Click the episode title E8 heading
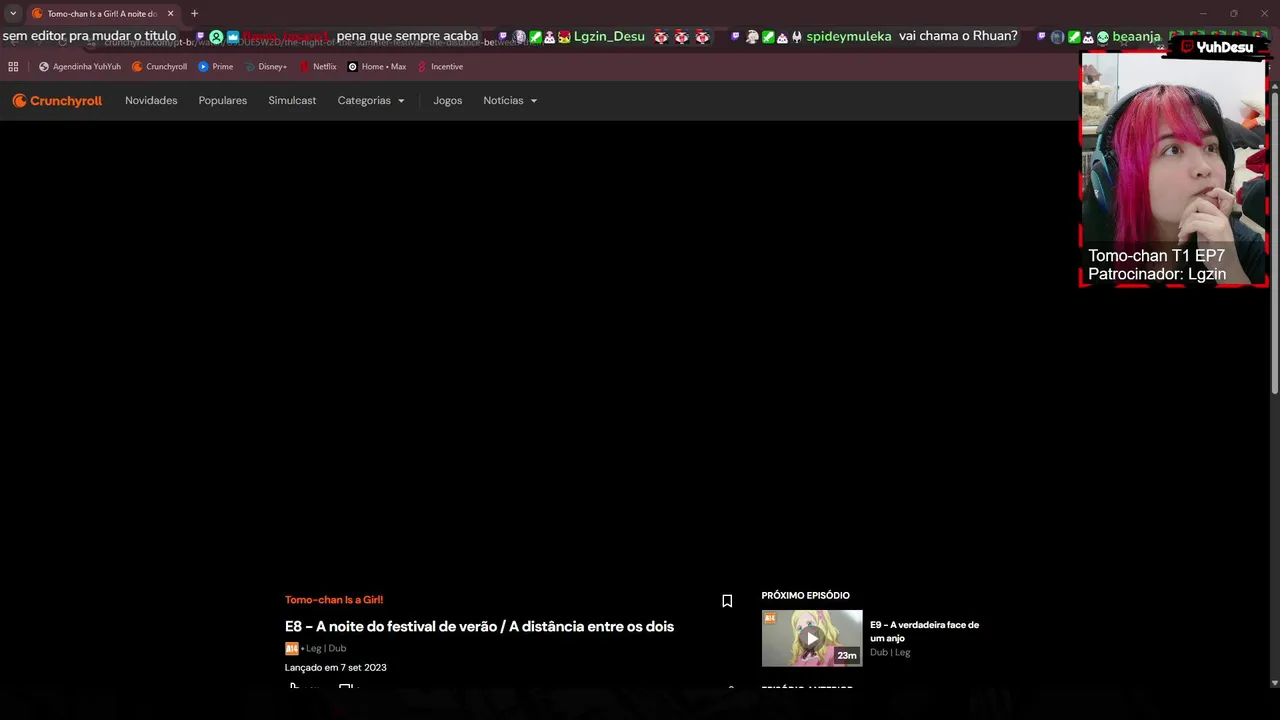 pos(479,627)
